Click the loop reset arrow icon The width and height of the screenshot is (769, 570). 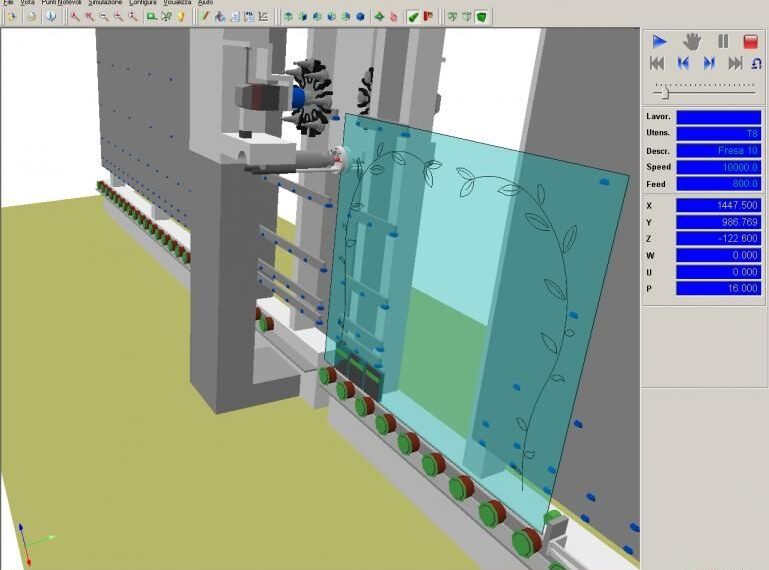(756, 63)
